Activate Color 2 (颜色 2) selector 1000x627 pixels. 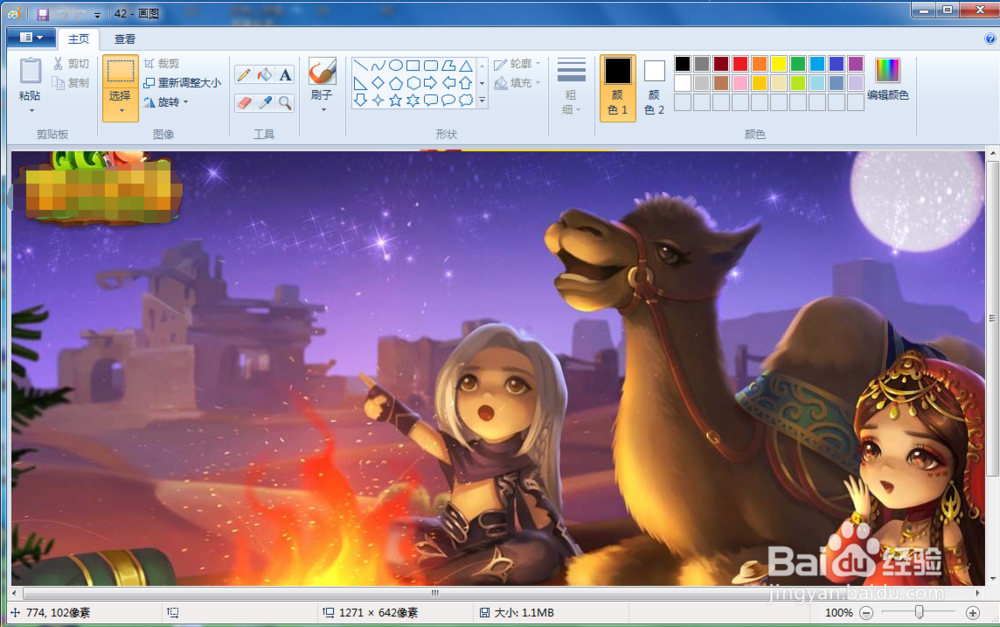tap(654, 87)
